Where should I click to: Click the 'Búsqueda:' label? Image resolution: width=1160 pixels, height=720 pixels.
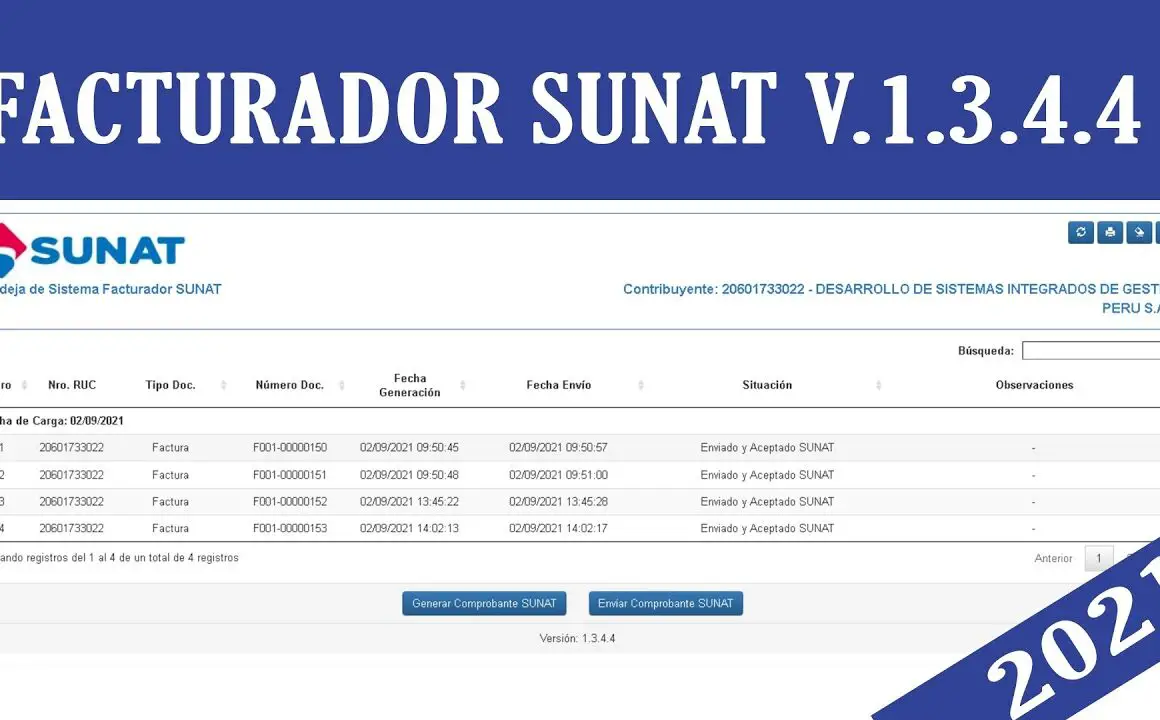[986, 351]
